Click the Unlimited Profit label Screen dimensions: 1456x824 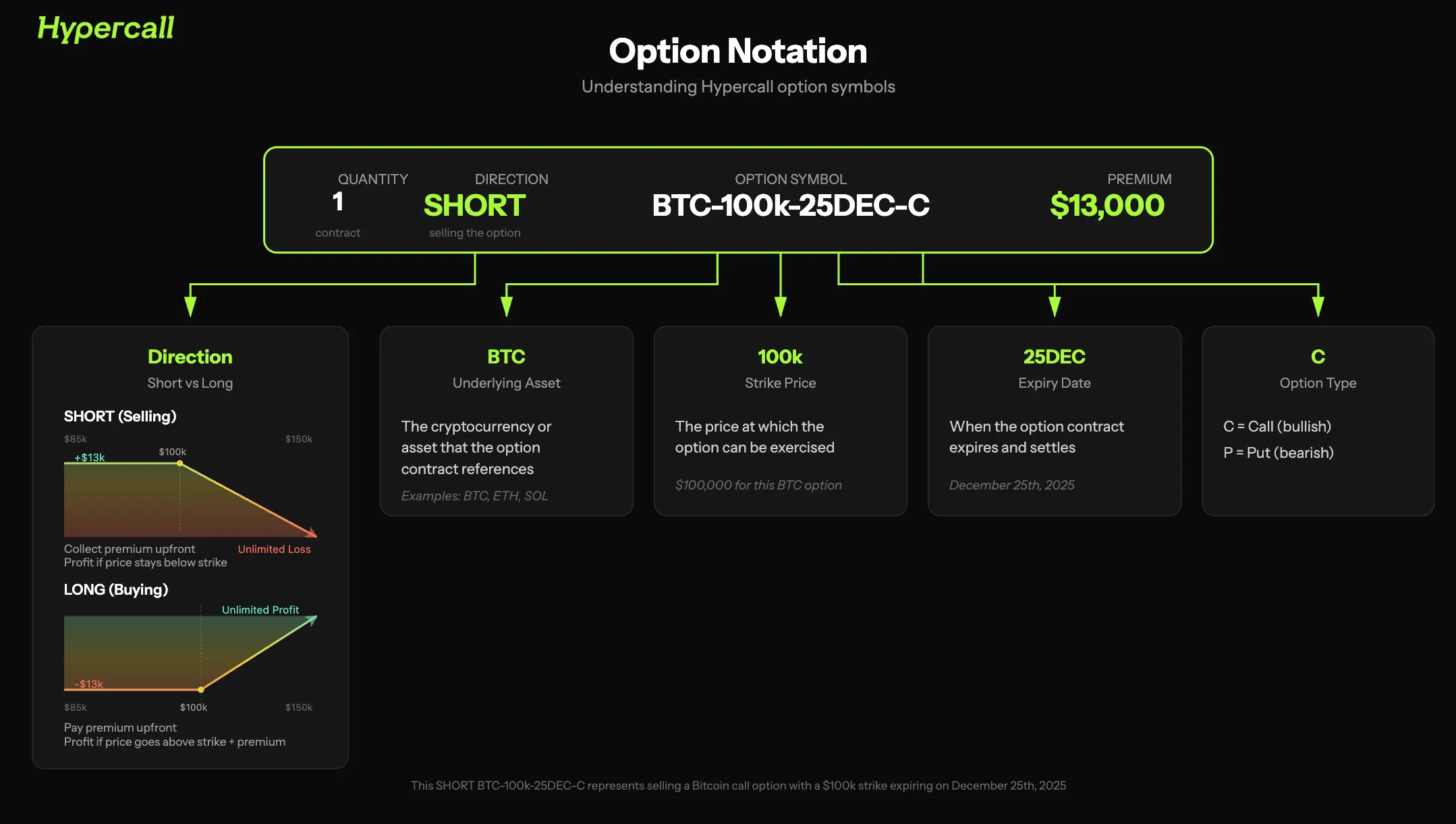pyautogui.click(x=260, y=610)
